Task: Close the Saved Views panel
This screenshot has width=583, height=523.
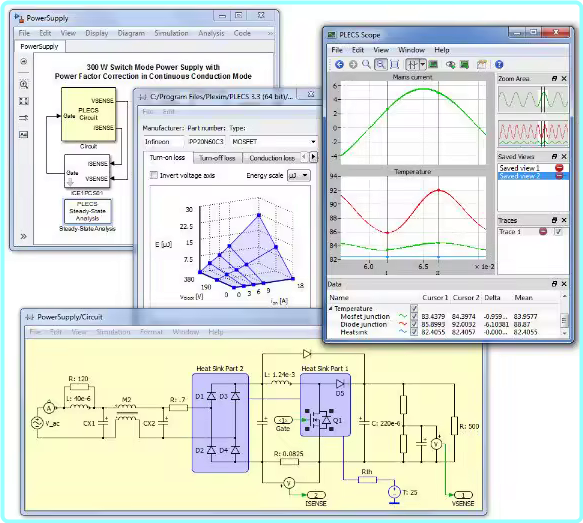Action: 564,156
